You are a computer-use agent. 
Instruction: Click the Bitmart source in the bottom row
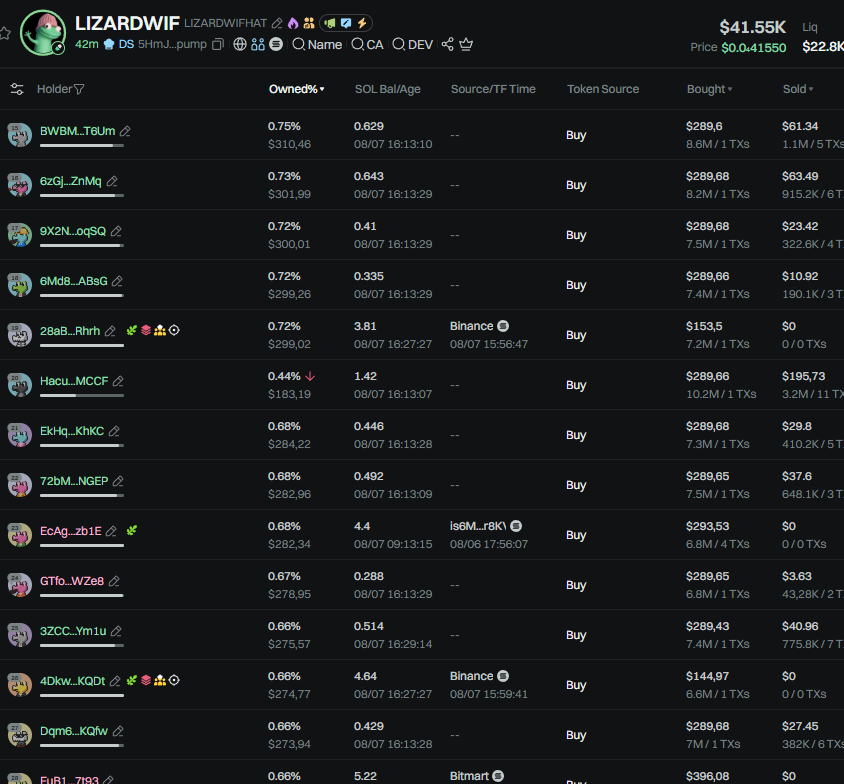(x=476, y=776)
